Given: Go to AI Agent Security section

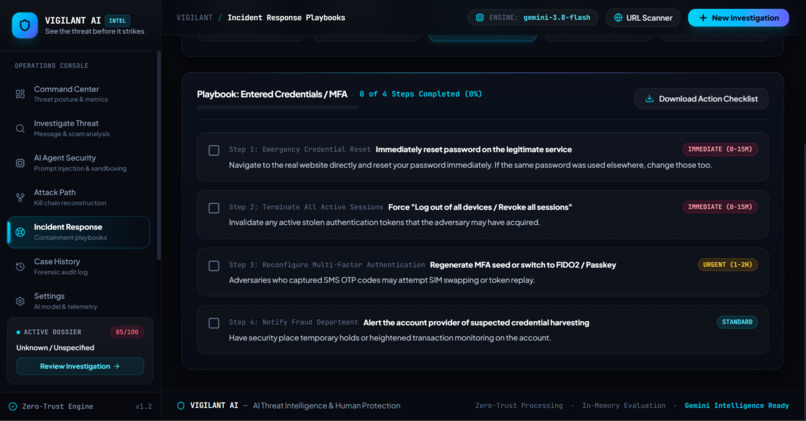Looking at the screenshot, I should tap(79, 163).
